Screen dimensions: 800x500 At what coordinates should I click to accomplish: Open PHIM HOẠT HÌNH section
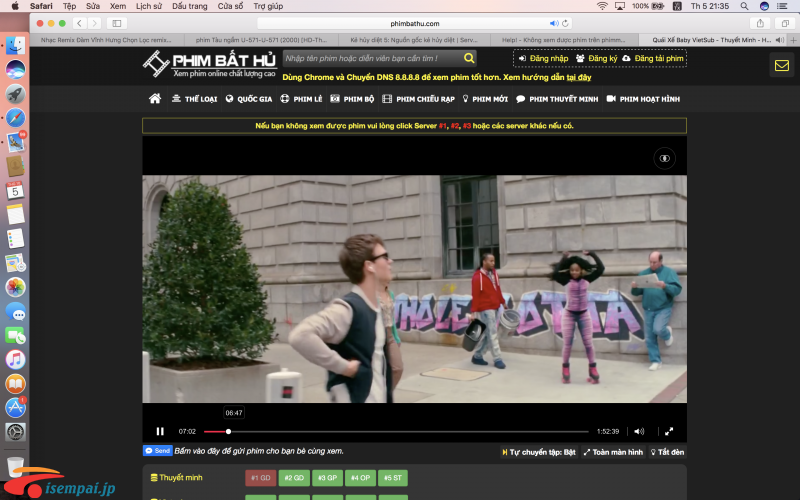(643, 99)
